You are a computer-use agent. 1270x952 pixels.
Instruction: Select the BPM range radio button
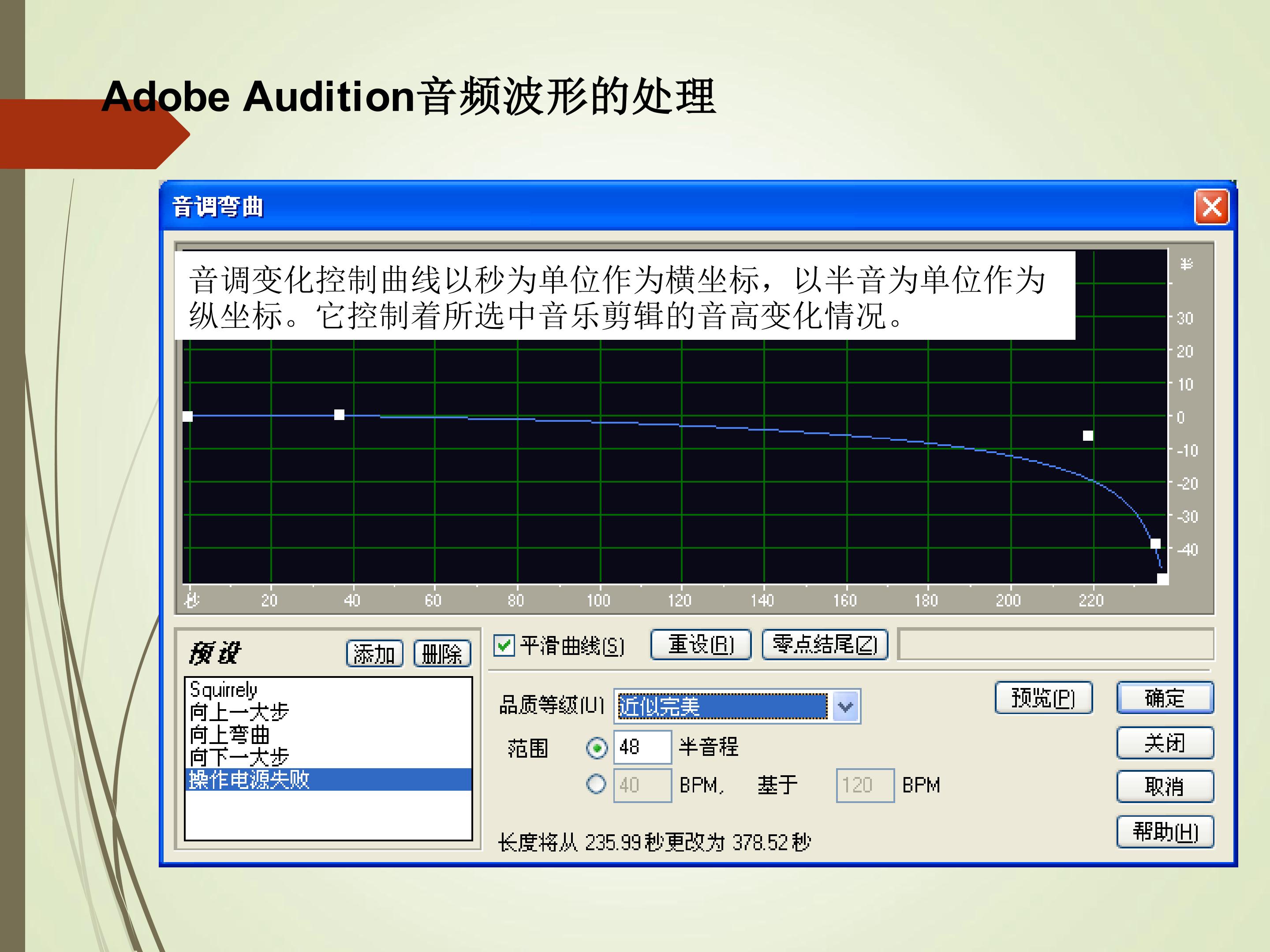coord(597,784)
